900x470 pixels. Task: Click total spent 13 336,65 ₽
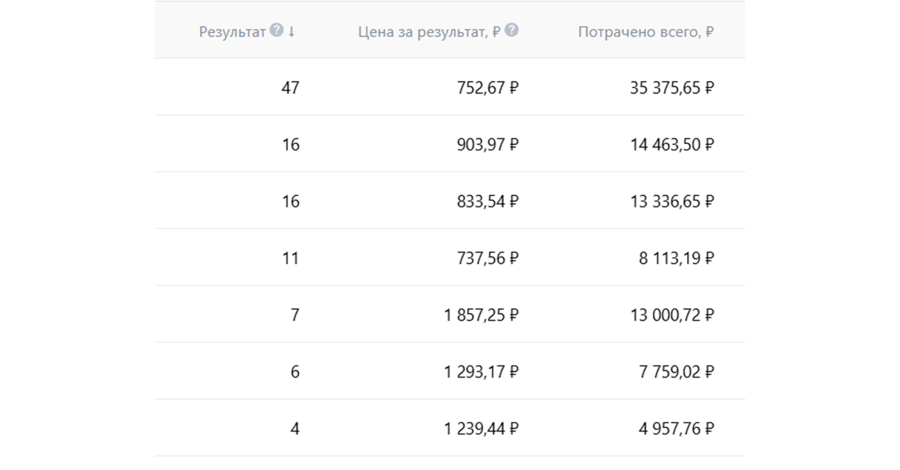(672, 201)
